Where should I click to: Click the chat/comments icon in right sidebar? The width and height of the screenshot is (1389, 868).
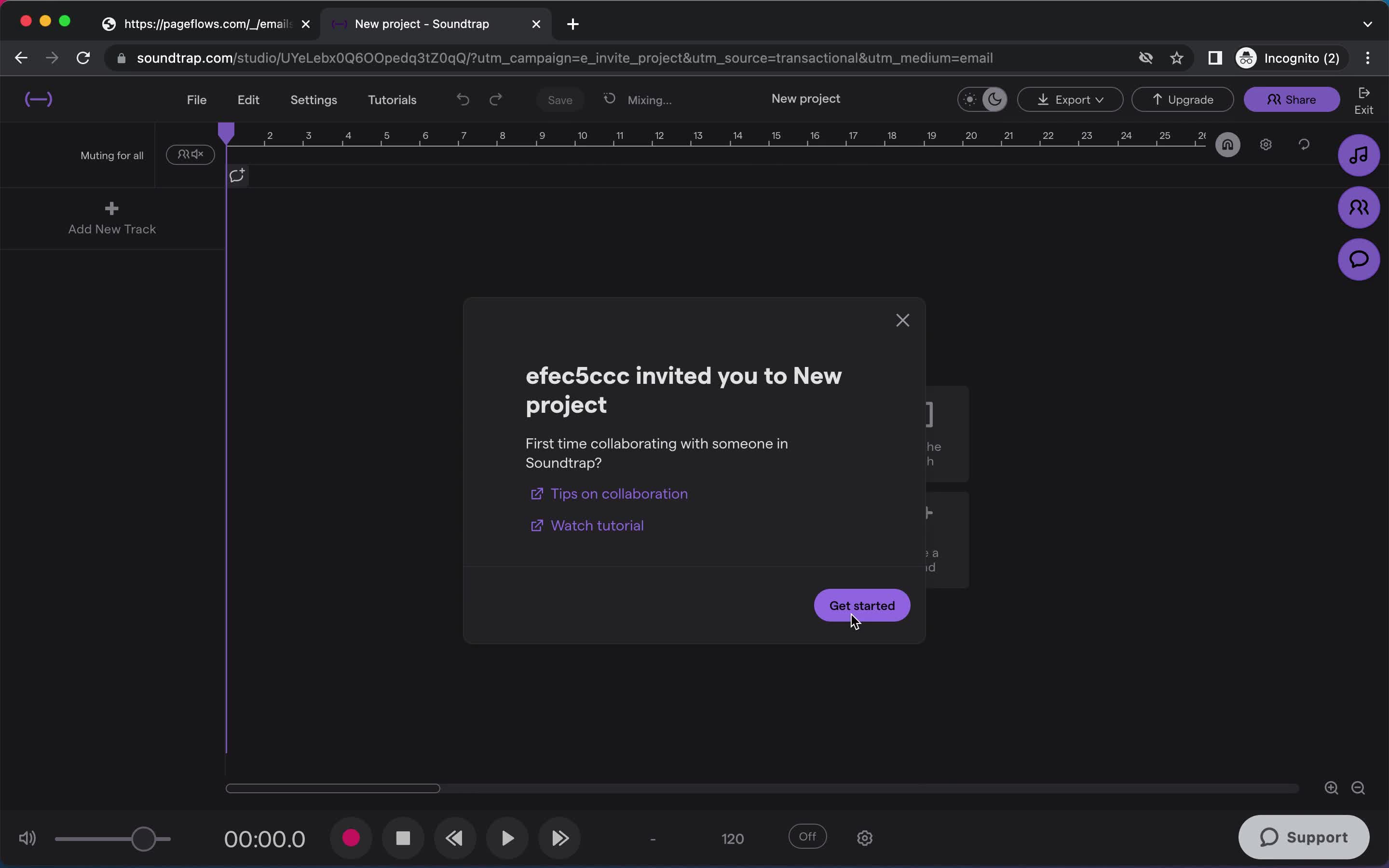(x=1358, y=259)
